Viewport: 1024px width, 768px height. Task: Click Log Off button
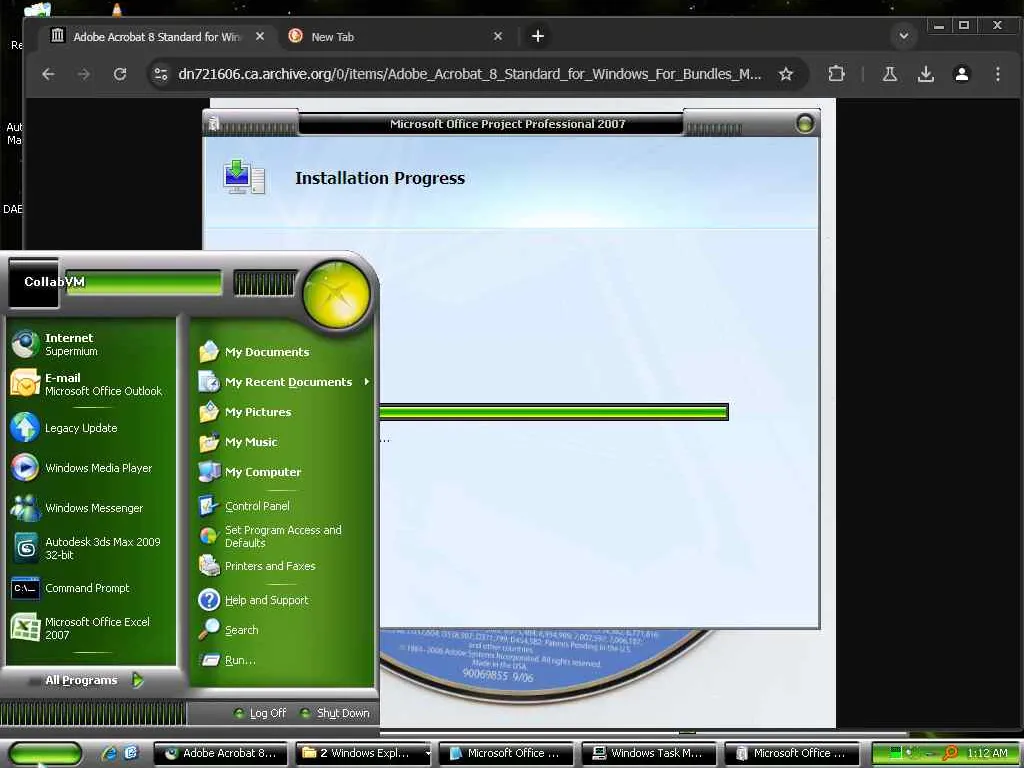pos(260,713)
